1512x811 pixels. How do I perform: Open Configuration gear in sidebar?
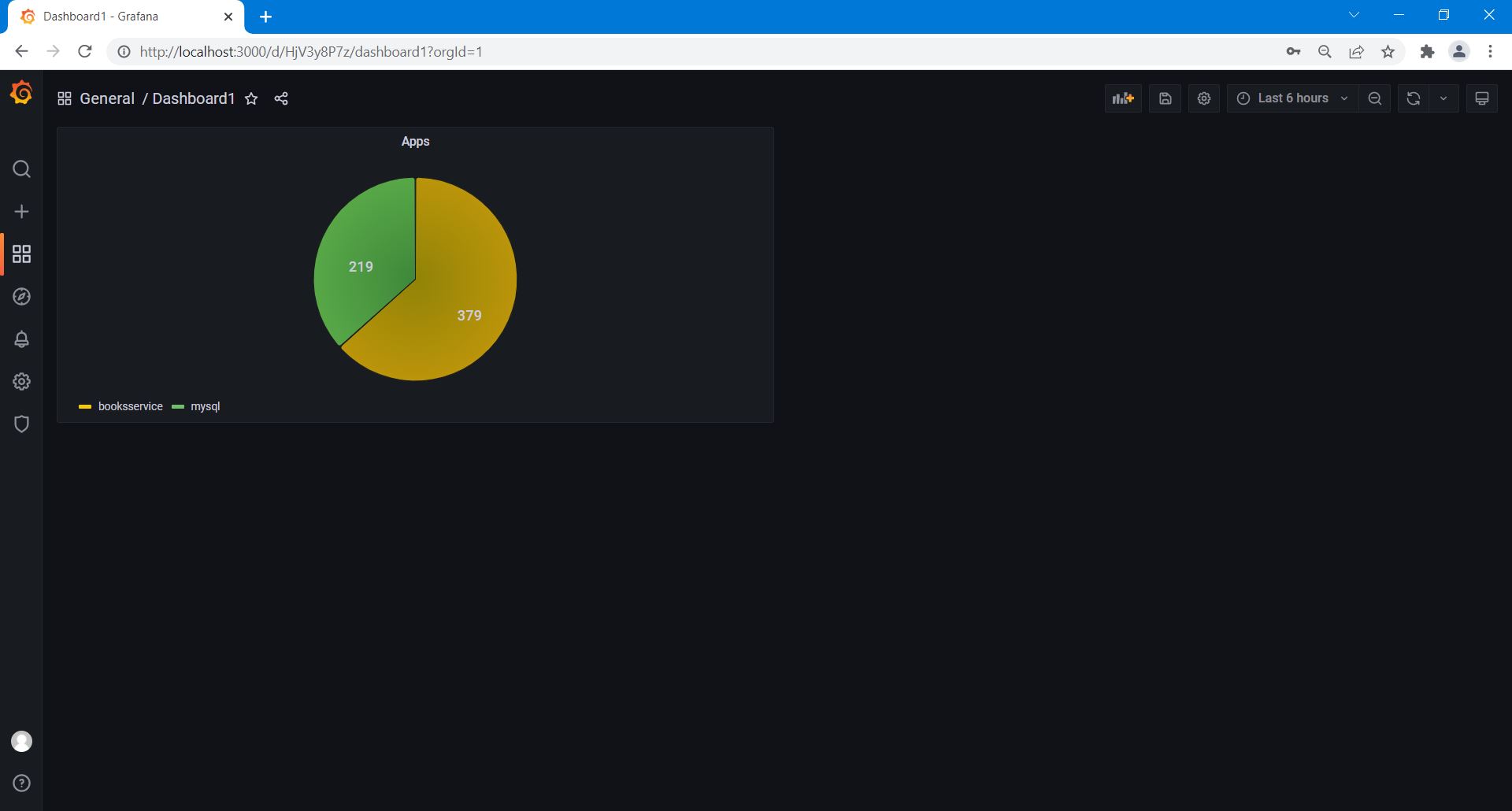(x=21, y=382)
